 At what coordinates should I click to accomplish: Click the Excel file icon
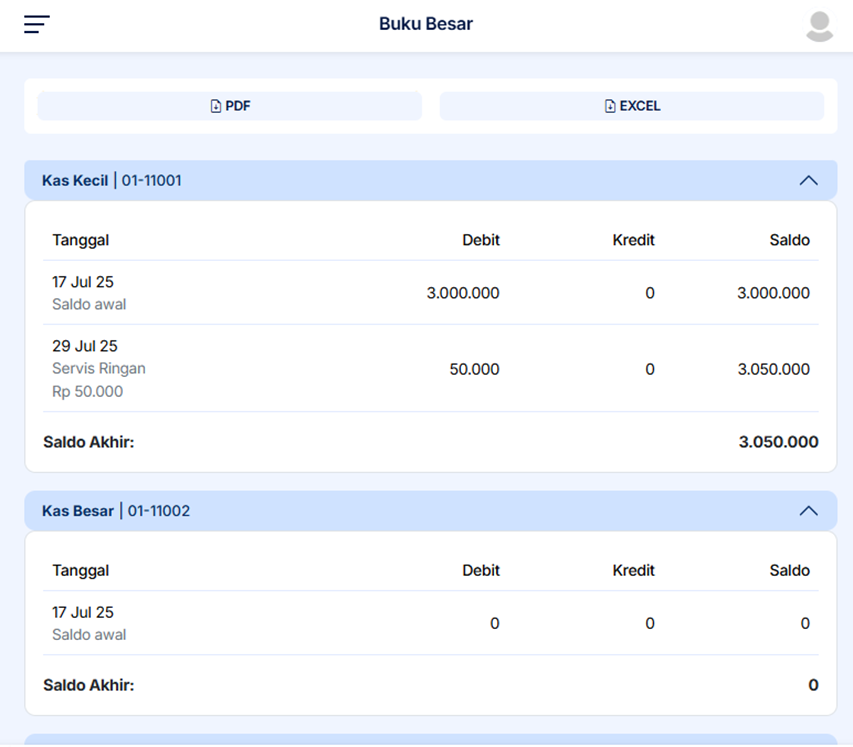(610, 106)
